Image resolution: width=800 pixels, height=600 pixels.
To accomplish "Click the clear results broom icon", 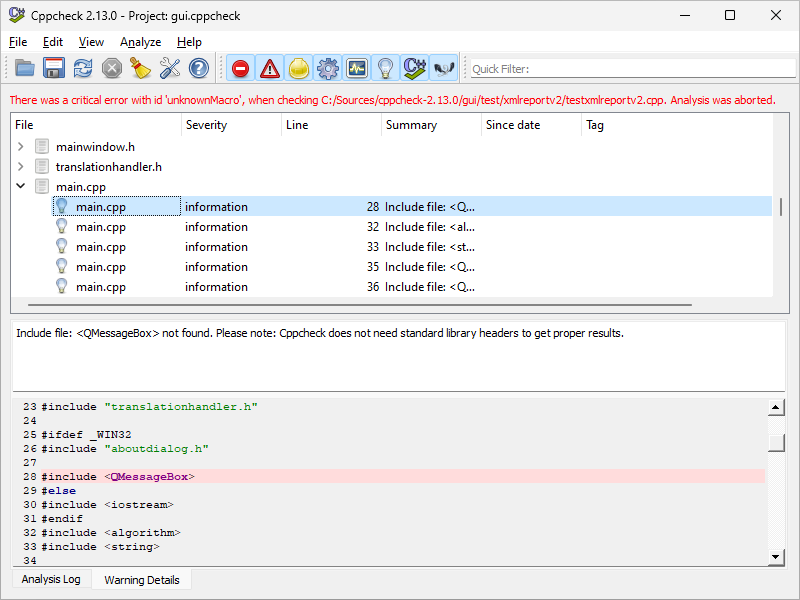I will (141, 68).
